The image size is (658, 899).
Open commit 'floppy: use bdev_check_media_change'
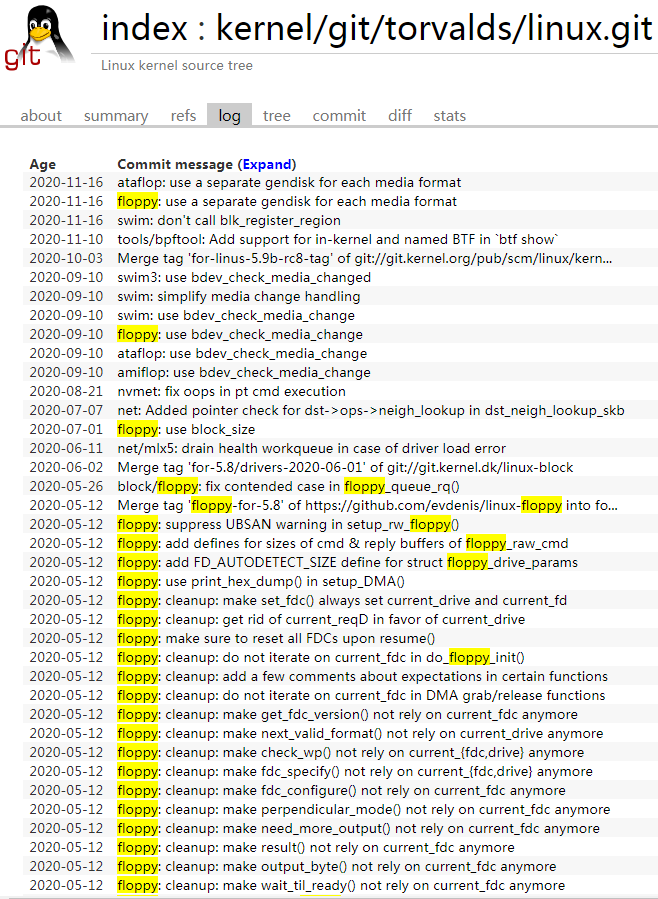(240, 334)
